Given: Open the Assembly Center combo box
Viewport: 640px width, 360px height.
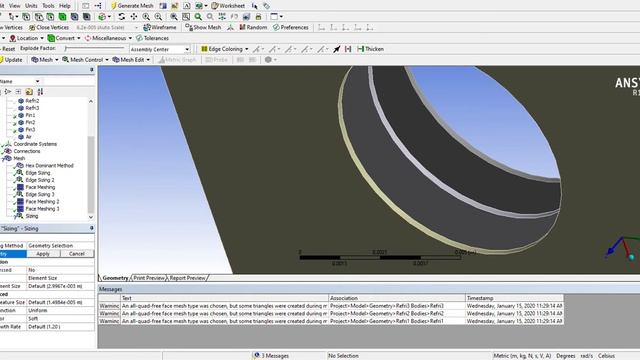Looking at the screenshot, I should tap(160, 49).
